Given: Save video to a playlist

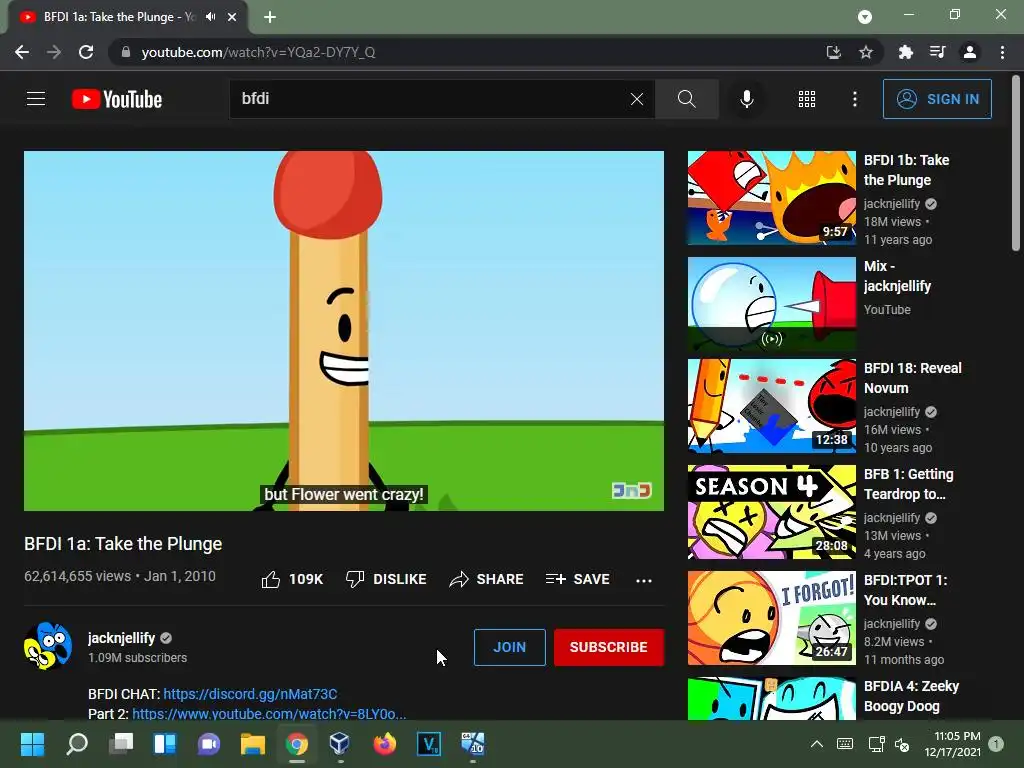Looking at the screenshot, I should (577, 579).
